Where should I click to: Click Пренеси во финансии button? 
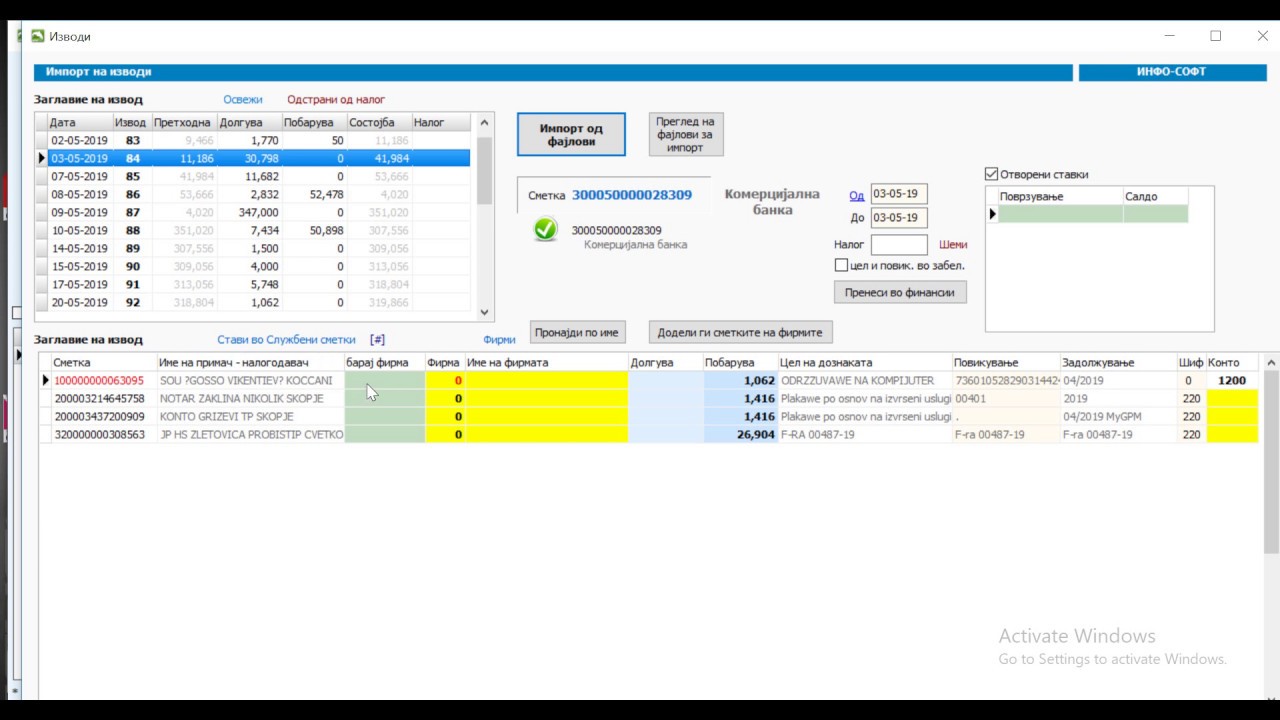click(x=900, y=293)
